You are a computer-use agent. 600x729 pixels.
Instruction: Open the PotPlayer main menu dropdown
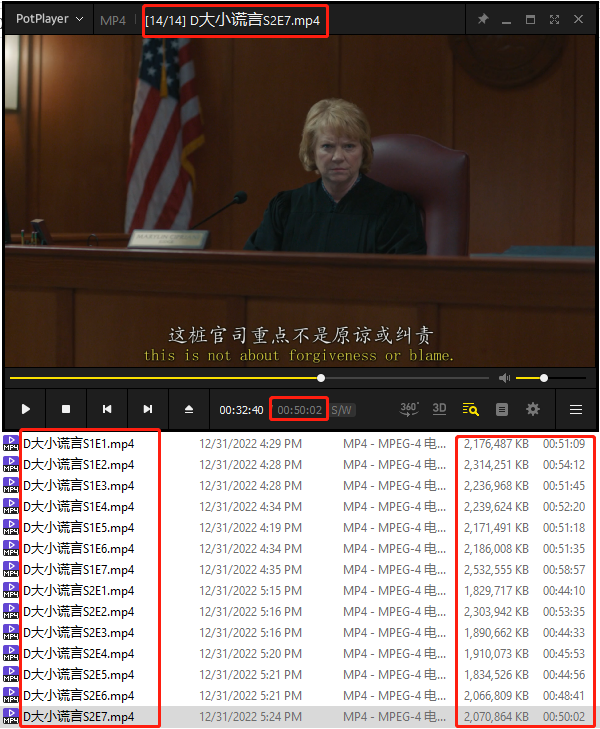click(49, 19)
